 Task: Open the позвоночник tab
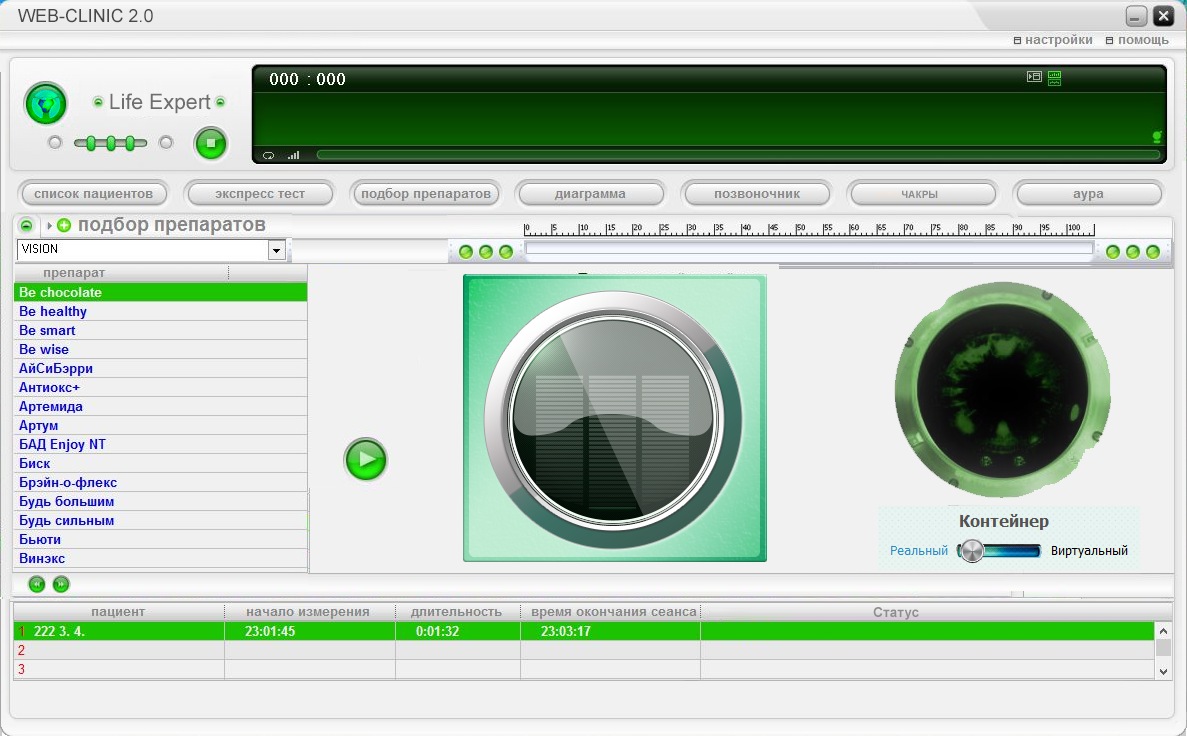click(x=756, y=194)
